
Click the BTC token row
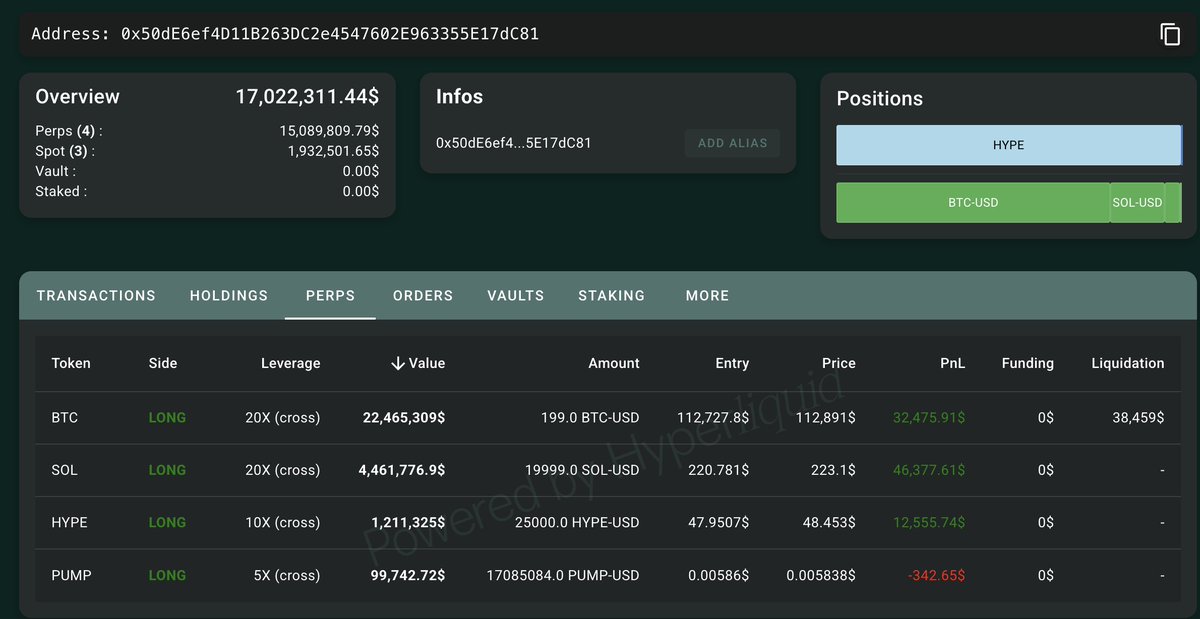[x=65, y=418]
